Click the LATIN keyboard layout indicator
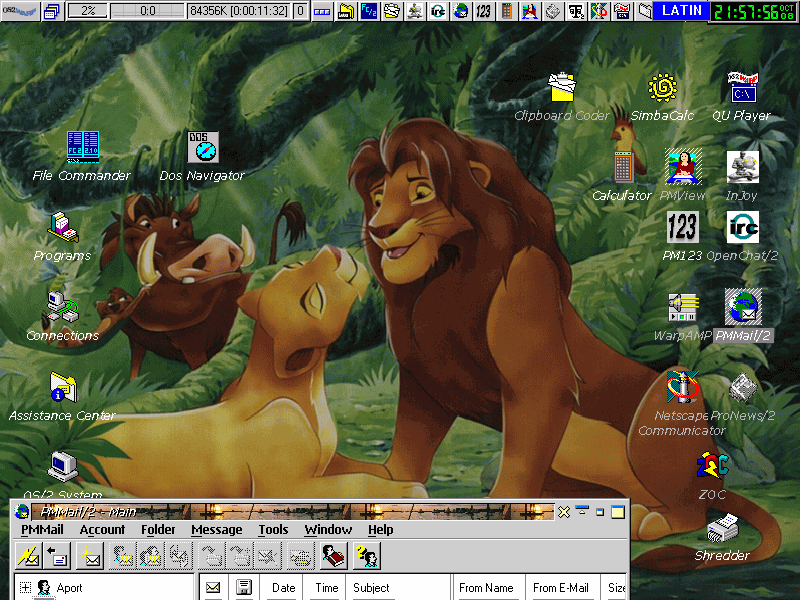 (682, 11)
